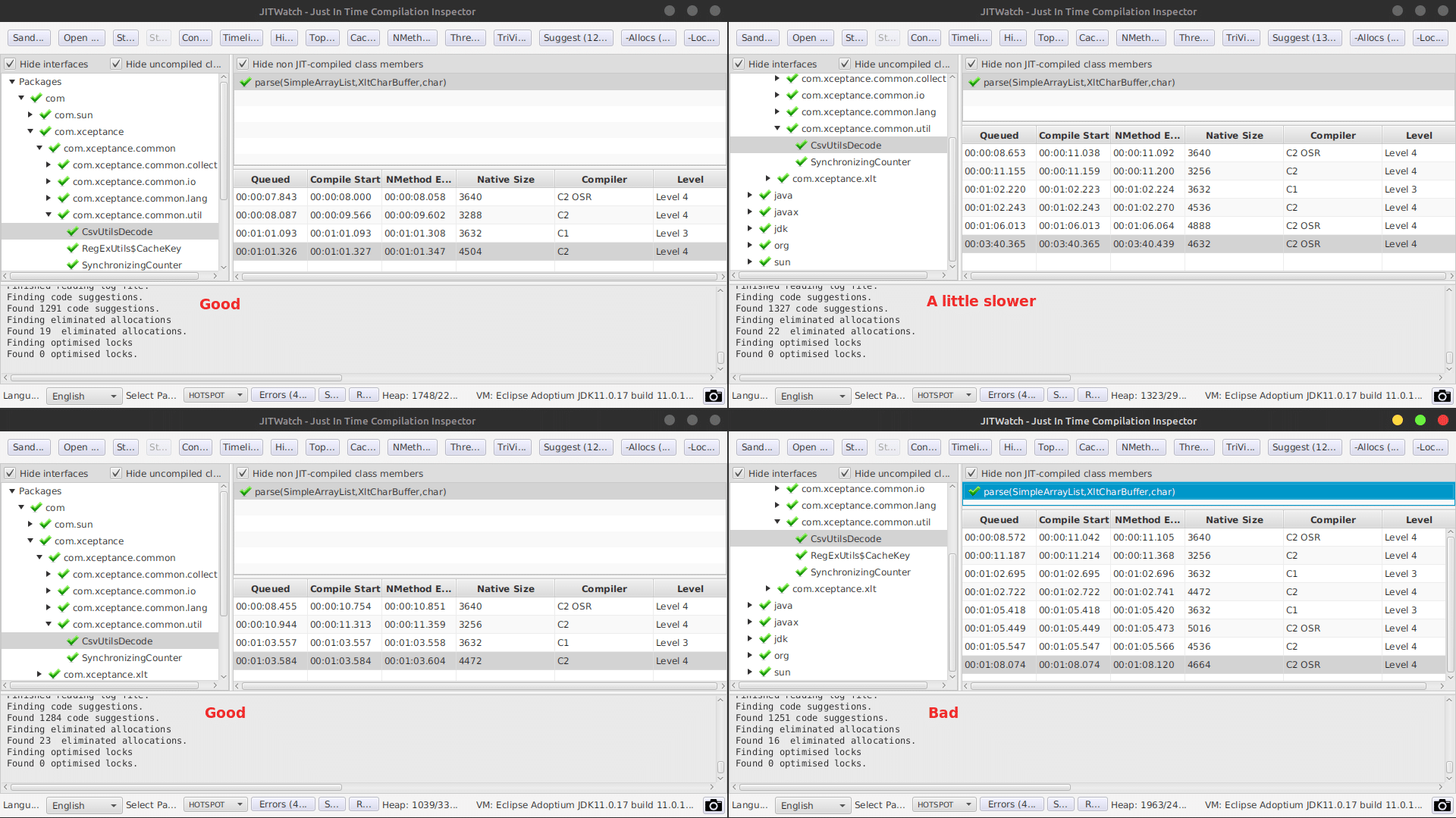Toggle the Hide uncompiled classes checkbox in the bottom-left window
The width and height of the screenshot is (1456, 818).
pos(116,474)
